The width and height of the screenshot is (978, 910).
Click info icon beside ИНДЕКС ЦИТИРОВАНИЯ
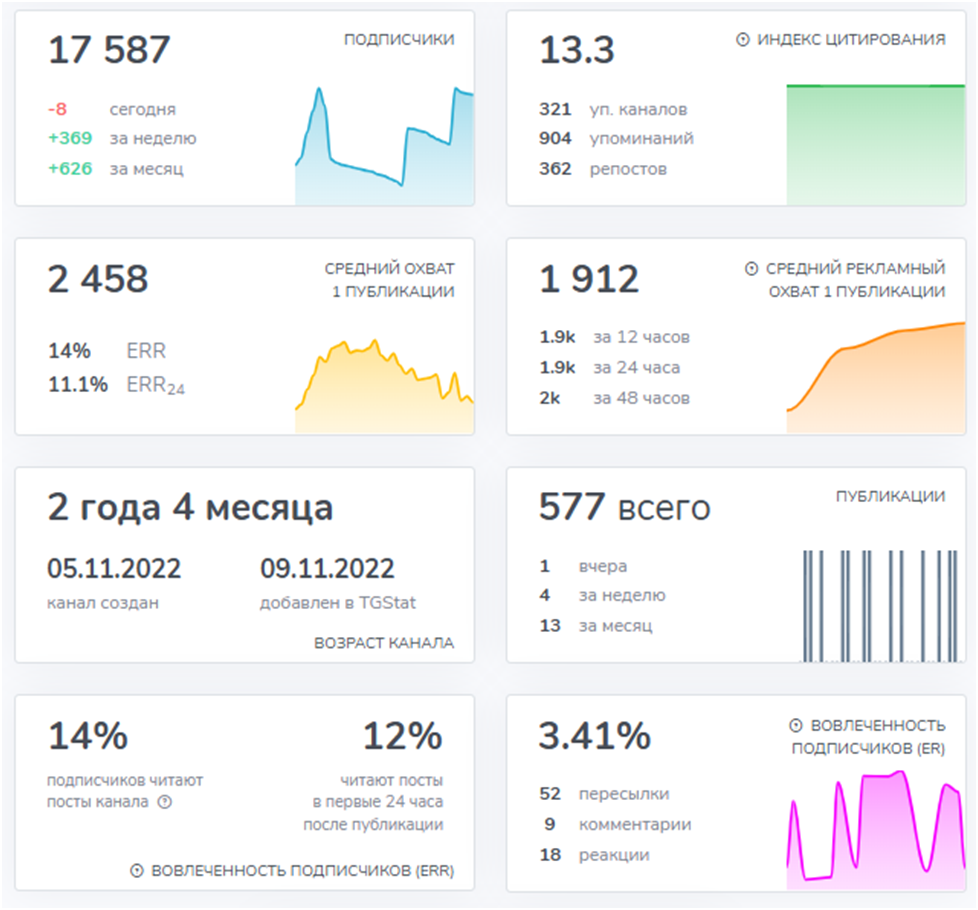pyautogui.click(x=743, y=40)
